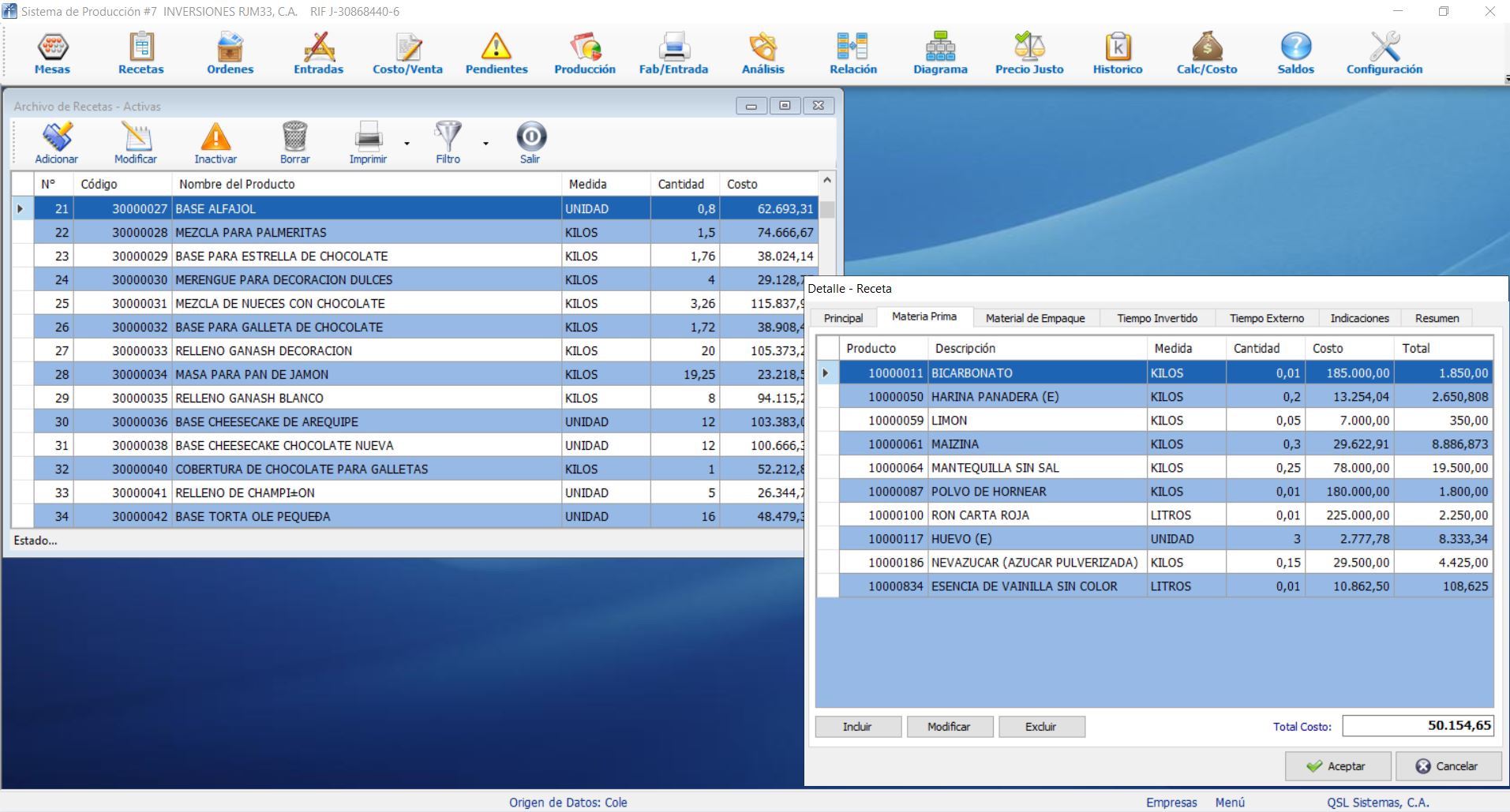Select the MANTEQUILLA SIN SAL ingredient row
1510x812 pixels.
(1155, 468)
